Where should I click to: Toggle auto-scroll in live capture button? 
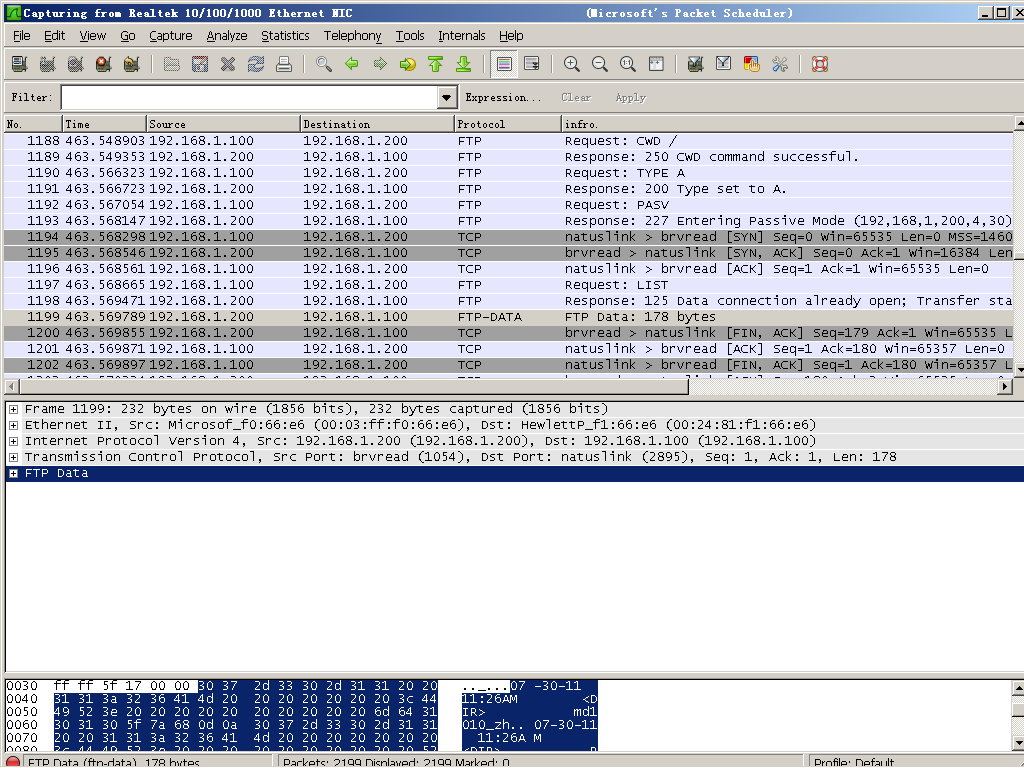click(x=532, y=64)
